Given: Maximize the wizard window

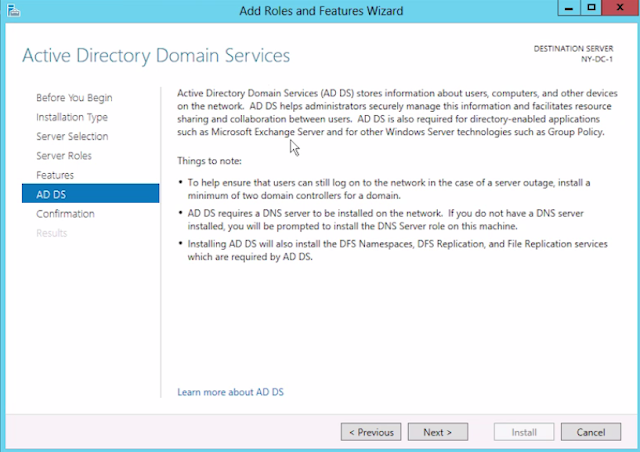Looking at the screenshot, I should (x=591, y=8).
